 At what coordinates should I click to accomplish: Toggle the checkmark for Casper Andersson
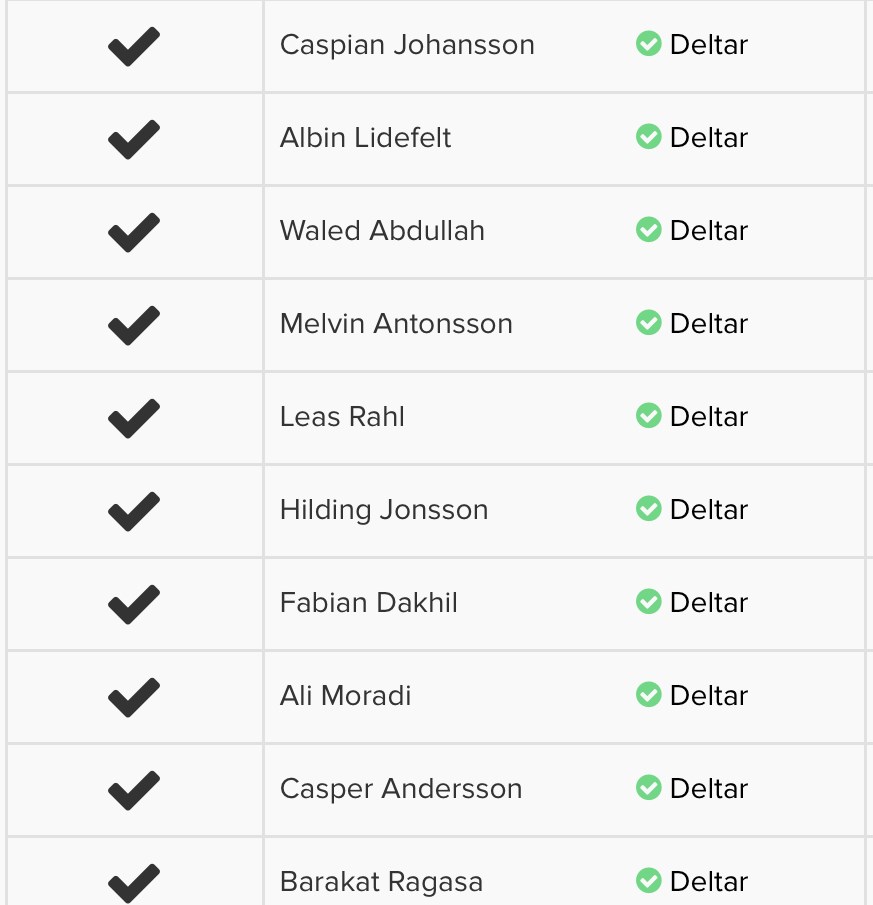(134, 790)
